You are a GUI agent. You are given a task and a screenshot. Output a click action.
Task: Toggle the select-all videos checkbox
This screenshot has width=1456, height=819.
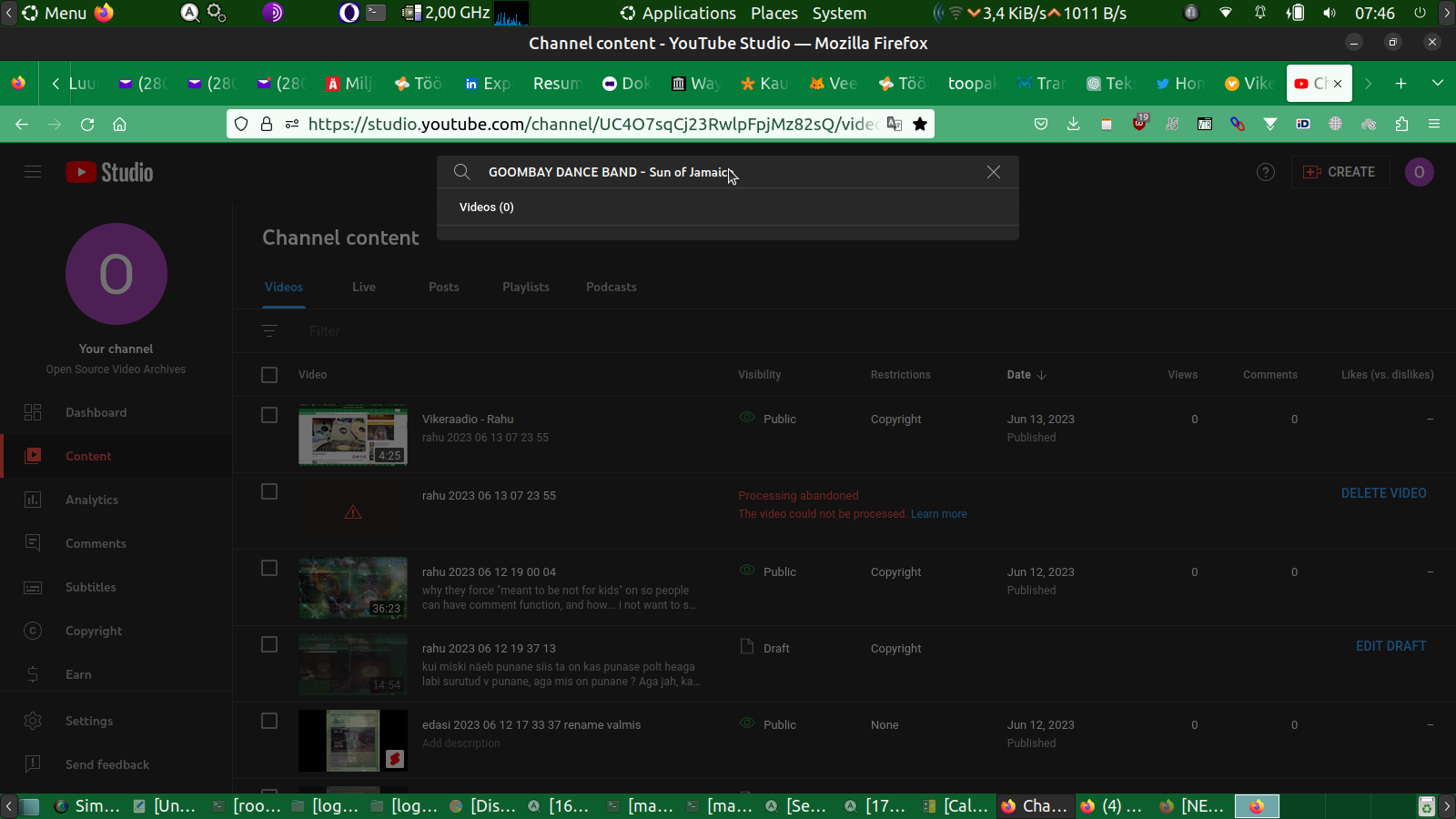coord(269,375)
